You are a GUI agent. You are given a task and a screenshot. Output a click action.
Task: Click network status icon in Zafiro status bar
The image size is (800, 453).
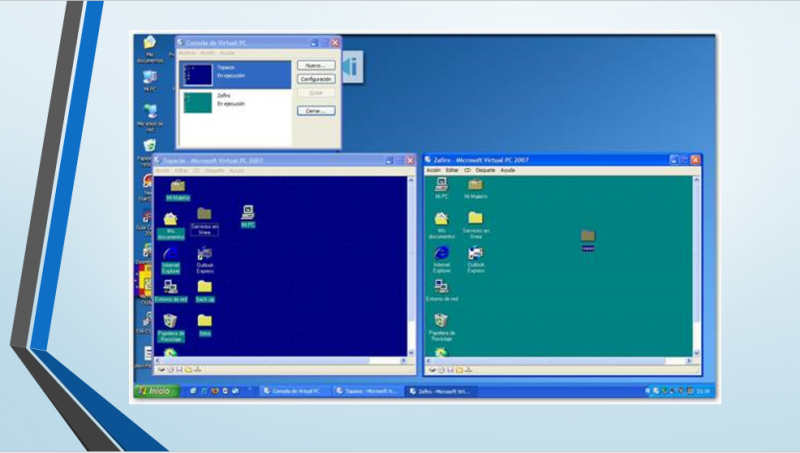coord(468,369)
